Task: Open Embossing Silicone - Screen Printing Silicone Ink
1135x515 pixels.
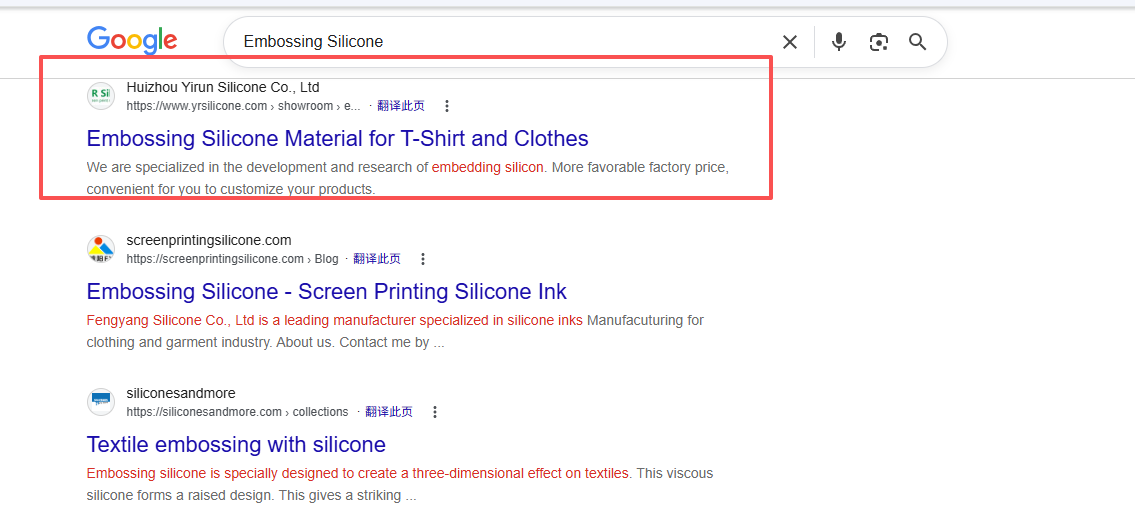Action: coord(326,291)
